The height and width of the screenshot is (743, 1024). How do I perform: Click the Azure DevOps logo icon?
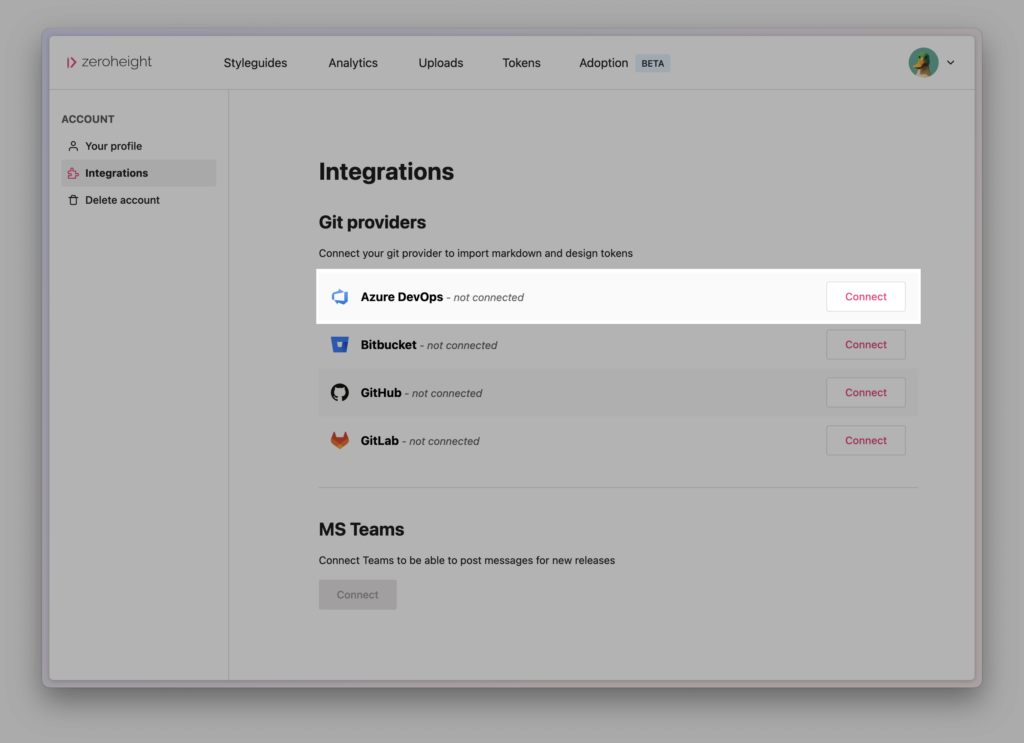(340, 297)
